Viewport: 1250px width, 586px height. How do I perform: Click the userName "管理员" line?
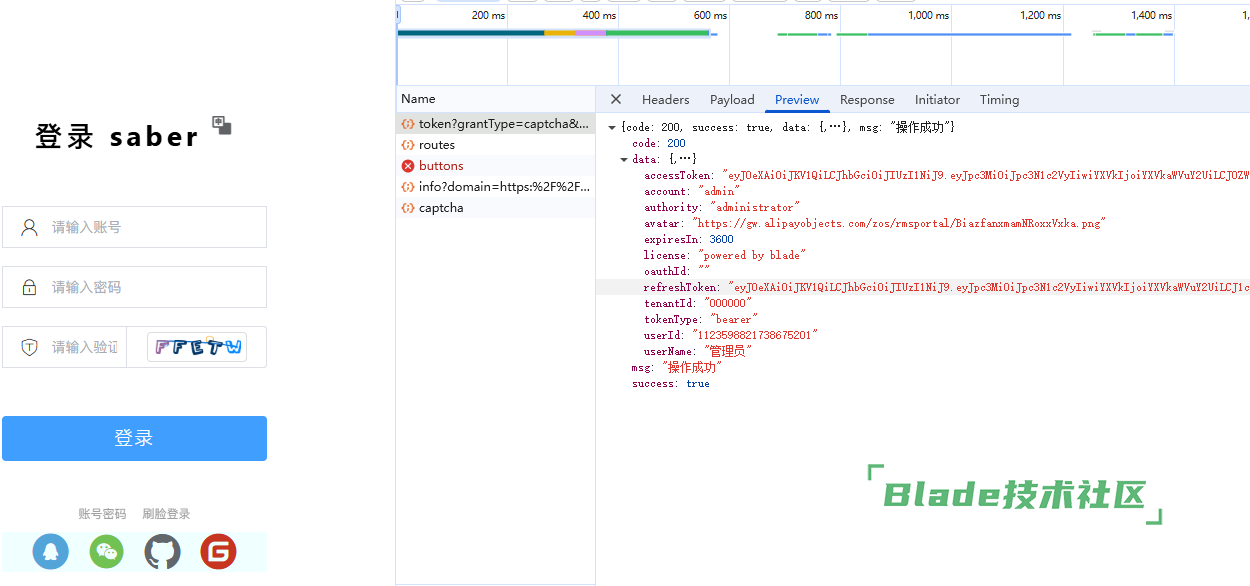tap(698, 351)
